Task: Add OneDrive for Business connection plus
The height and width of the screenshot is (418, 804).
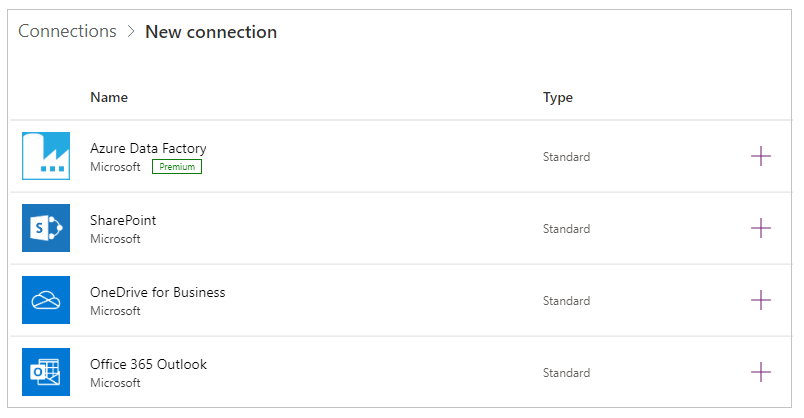Action: [x=760, y=300]
